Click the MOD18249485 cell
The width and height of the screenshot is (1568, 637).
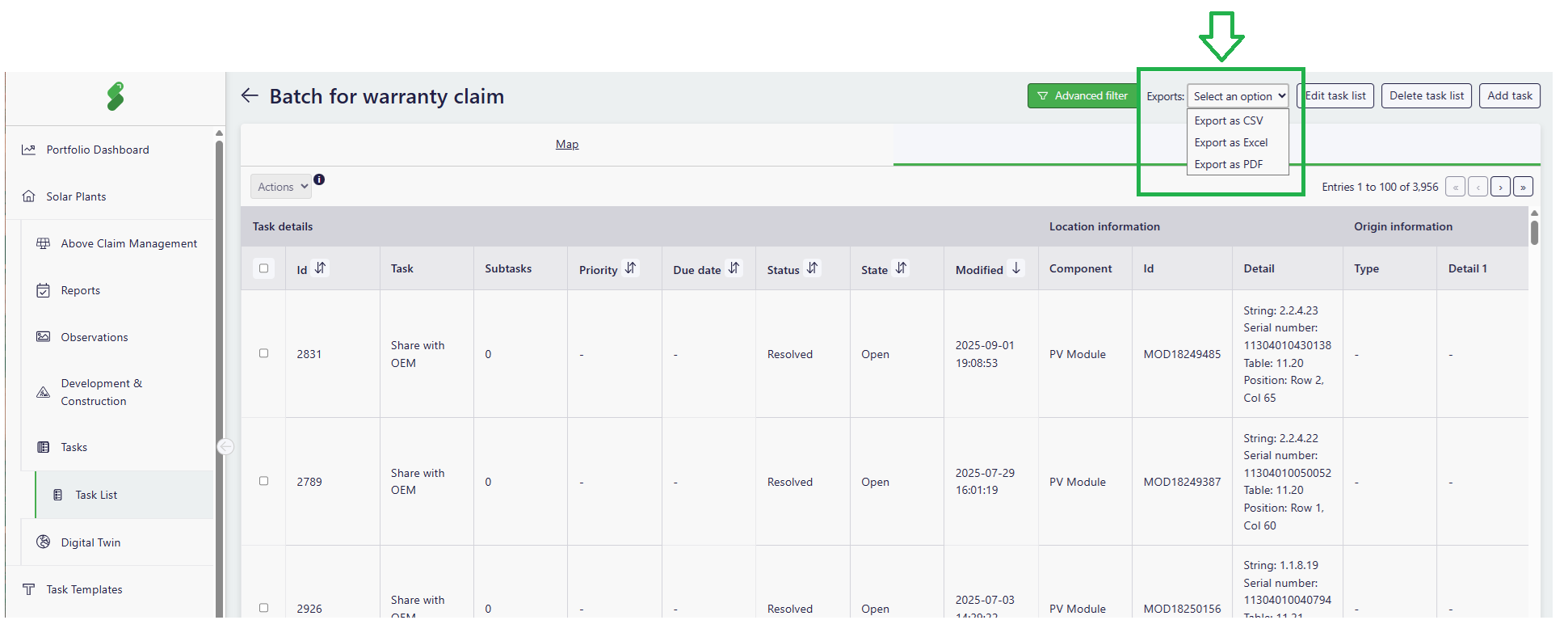tap(1182, 354)
